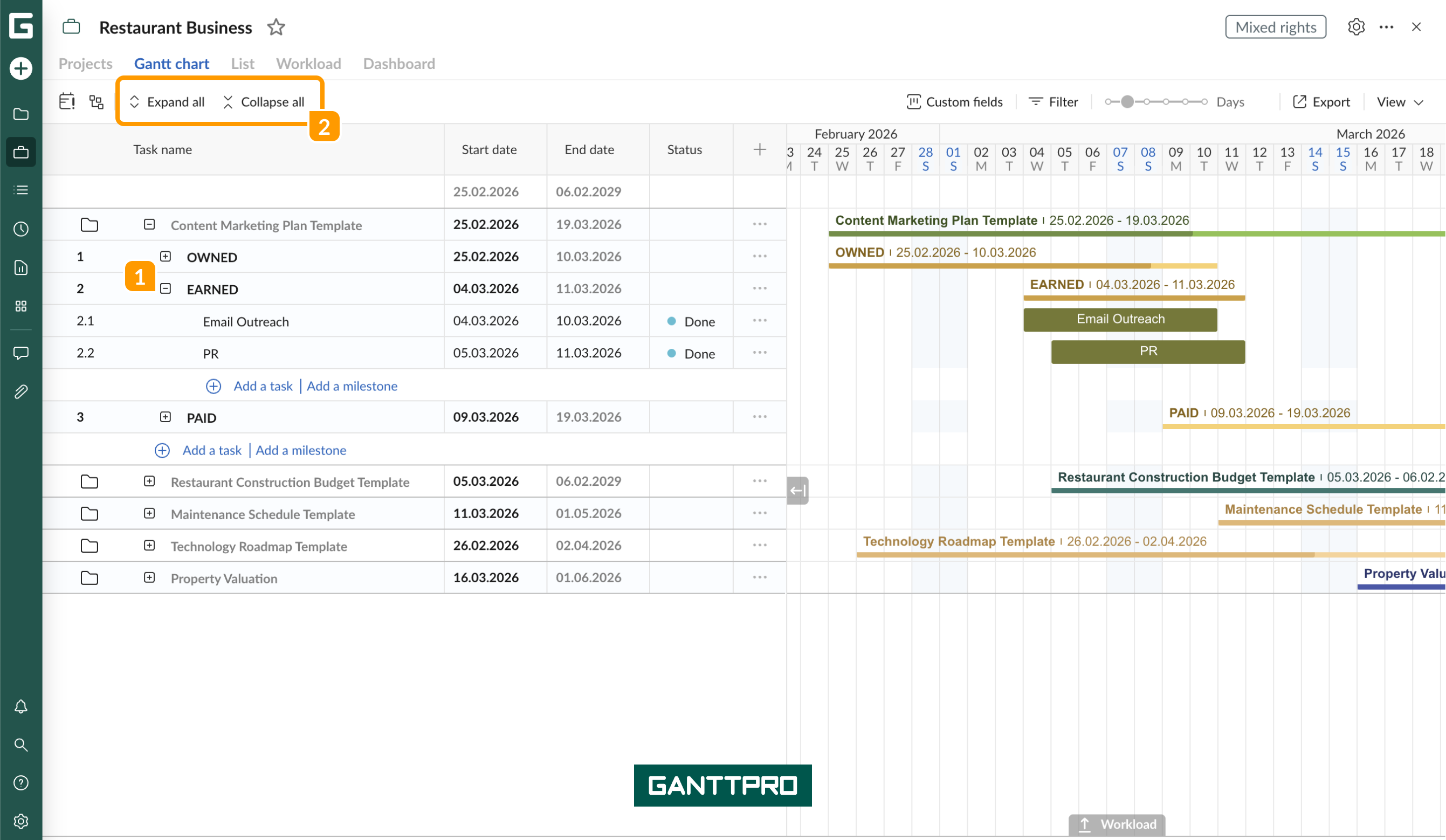Click Done status of Email Outreach
The width and height of the screenshot is (1446, 840).
[x=691, y=321]
